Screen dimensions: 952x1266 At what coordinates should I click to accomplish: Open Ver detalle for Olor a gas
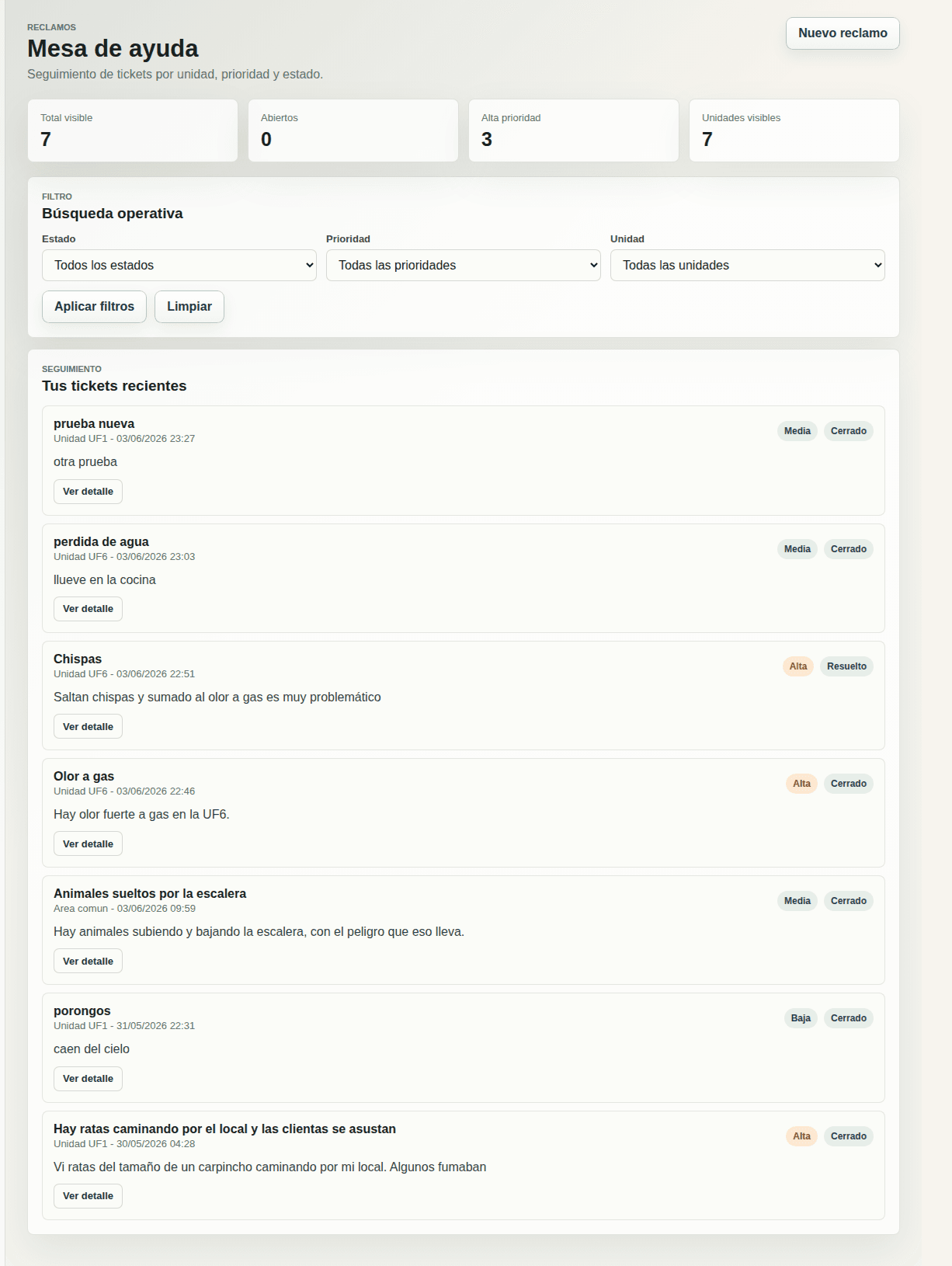tap(88, 844)
